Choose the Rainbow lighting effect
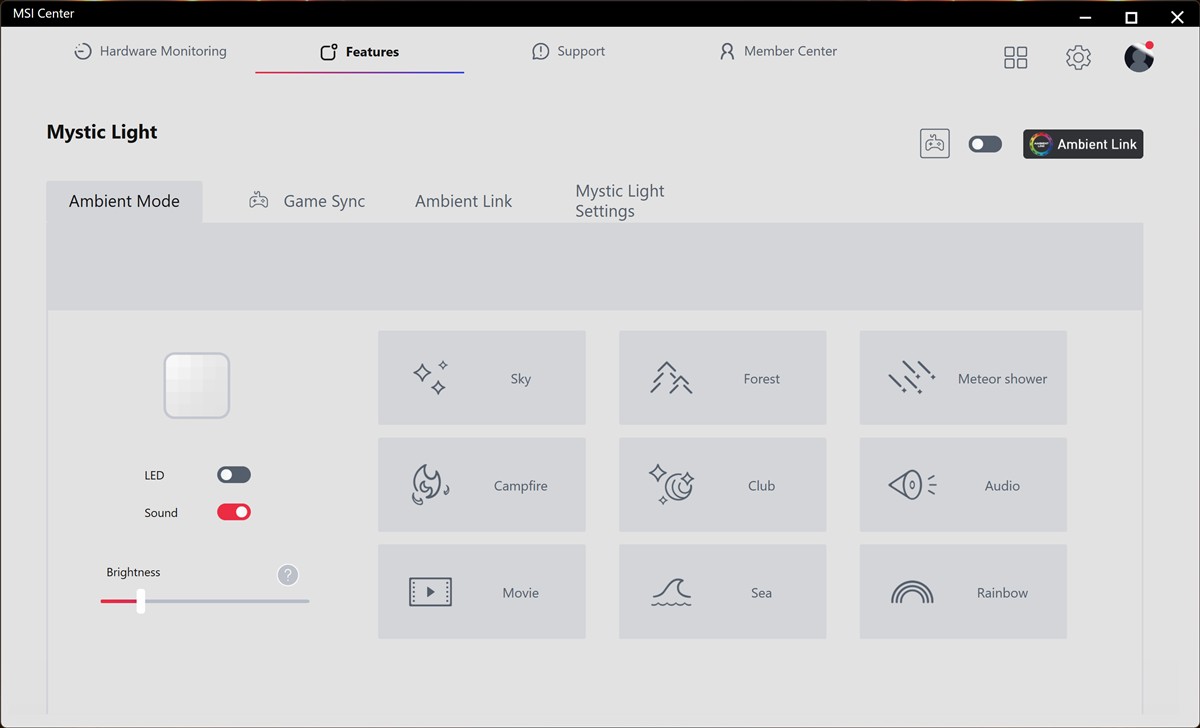The image size is (1200, 728). pyautogui.click(x=963, y=592)
